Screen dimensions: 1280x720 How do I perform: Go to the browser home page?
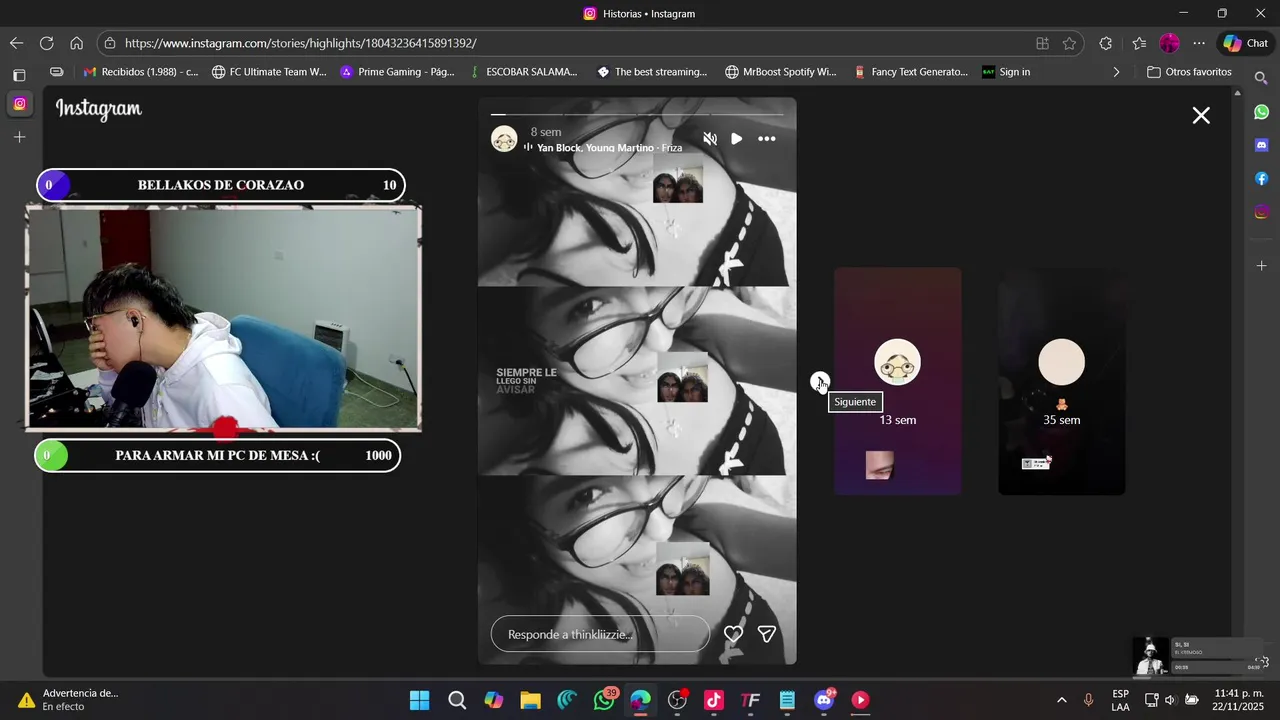pyautogui.click(x=76, y=43)
